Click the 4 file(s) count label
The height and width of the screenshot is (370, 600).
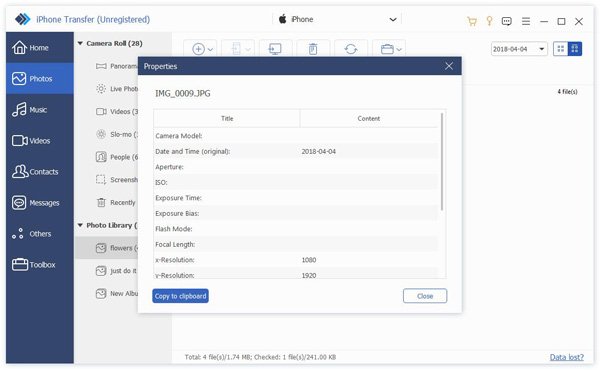coord(567,91)
